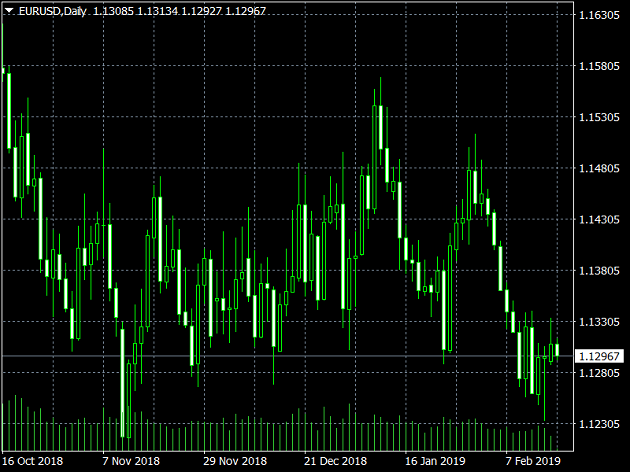Click the 7 Feb 2019 date label

pos(533,461)
